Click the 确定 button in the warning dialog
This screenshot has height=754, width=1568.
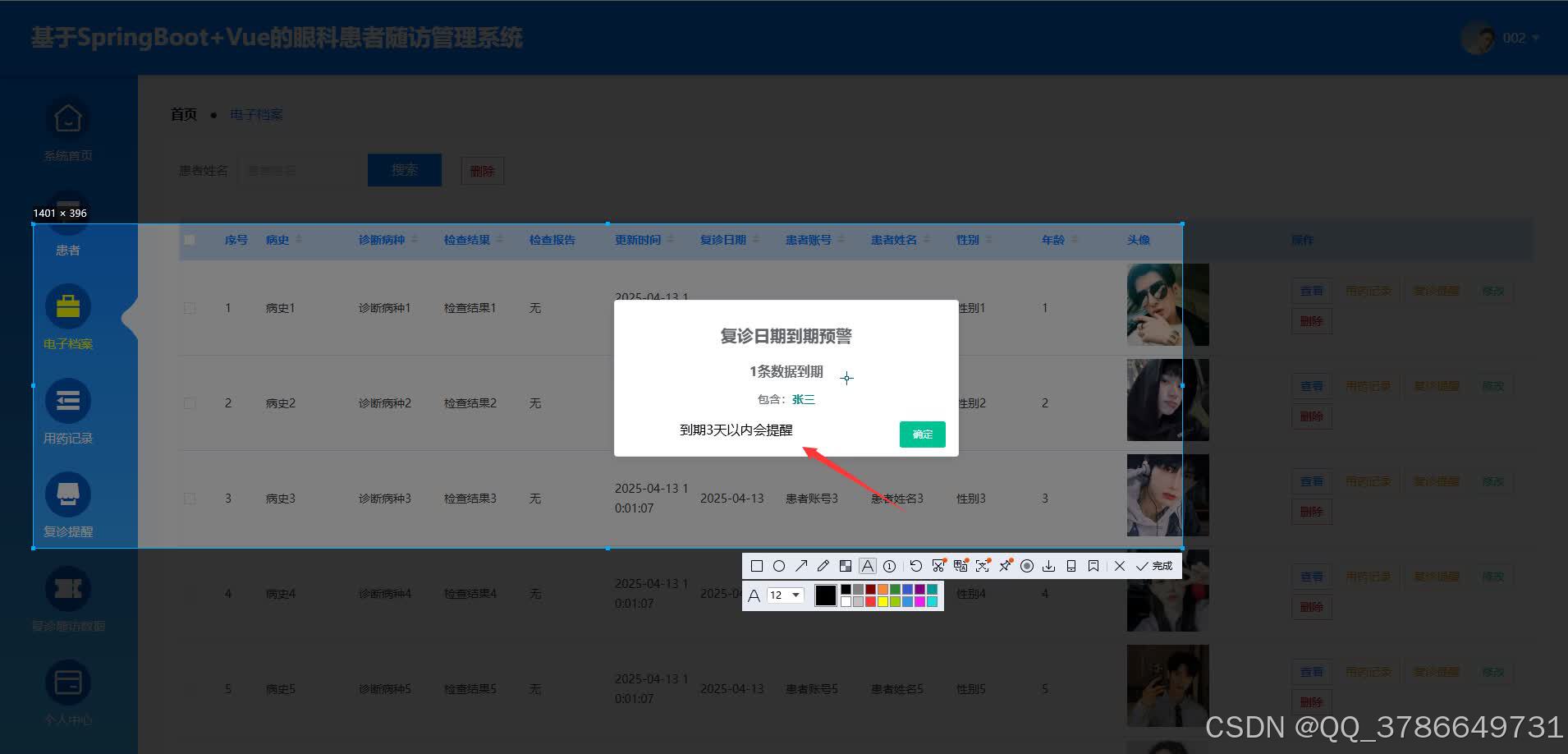pyautogui.click(x=922, y=434)
